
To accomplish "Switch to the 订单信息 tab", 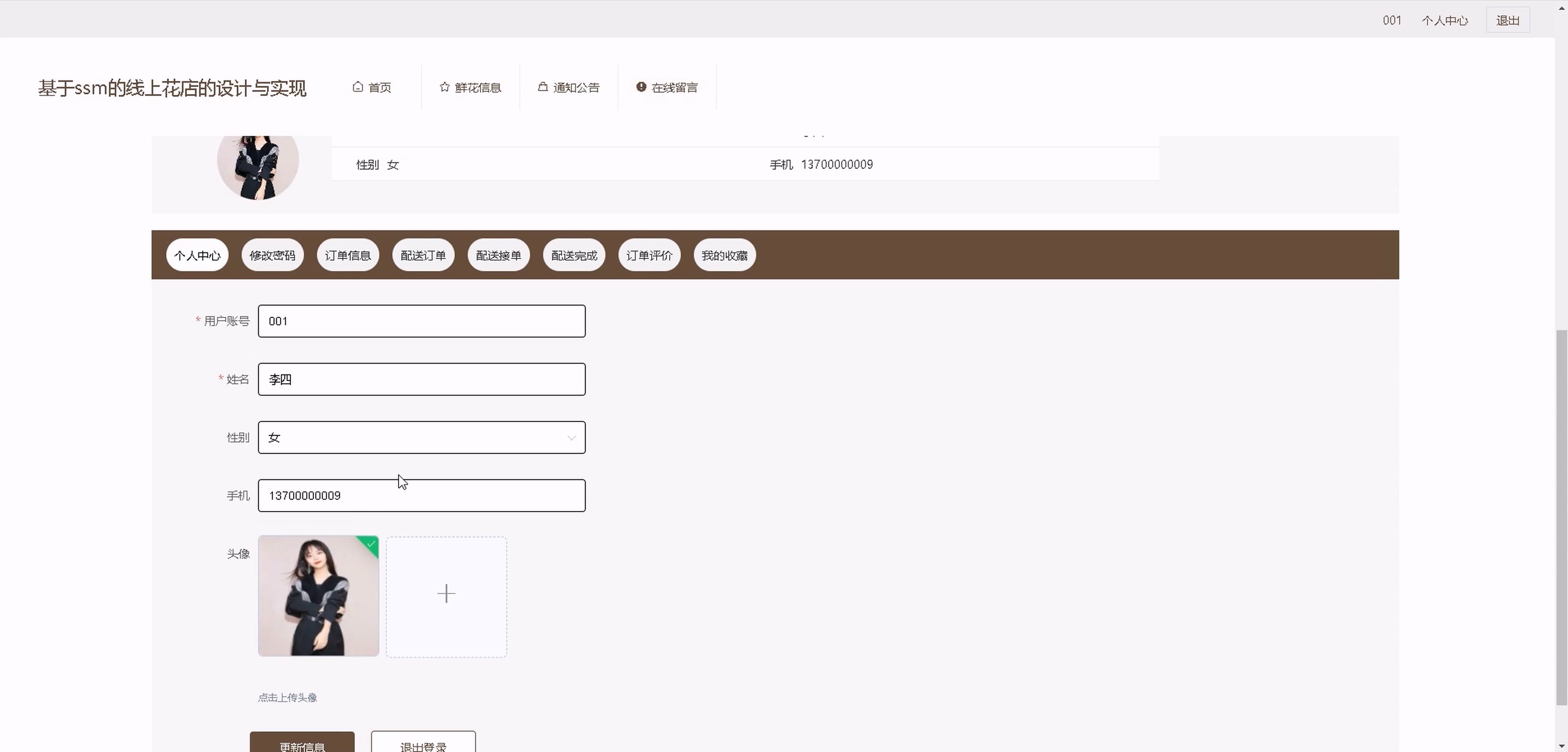I will [348, 256].
